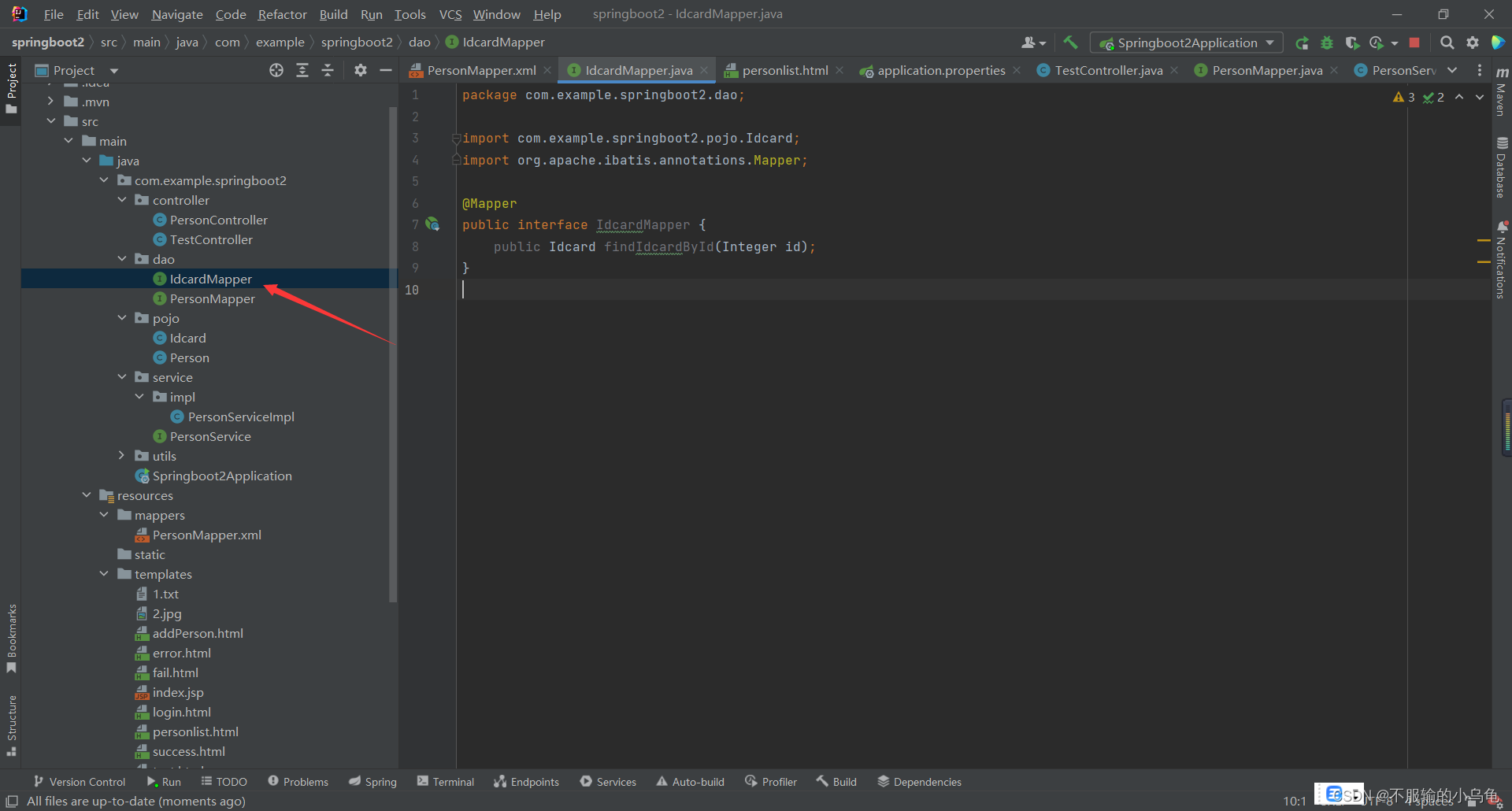Collapse all nodes in Project panel
Viewport: 1512px width, 811px height.
[x=328, y=70]
